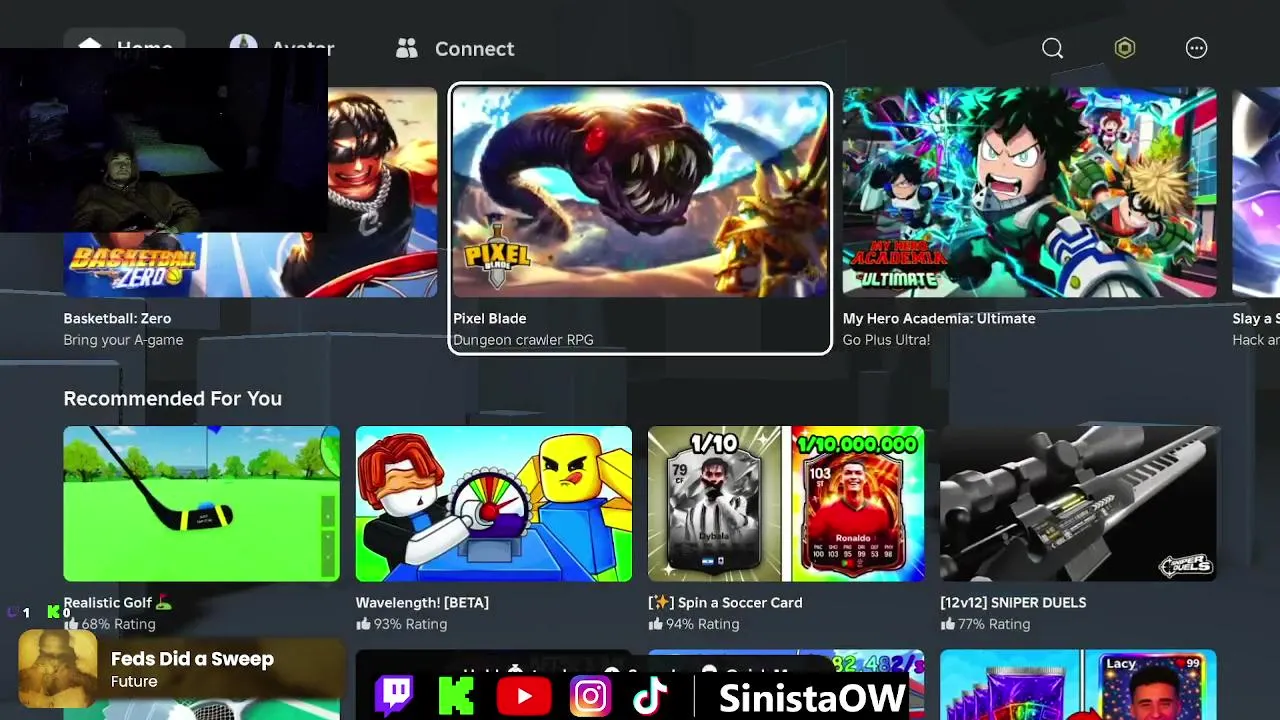Open the Lacy card game thumbnail

(x=1078, y=685)
